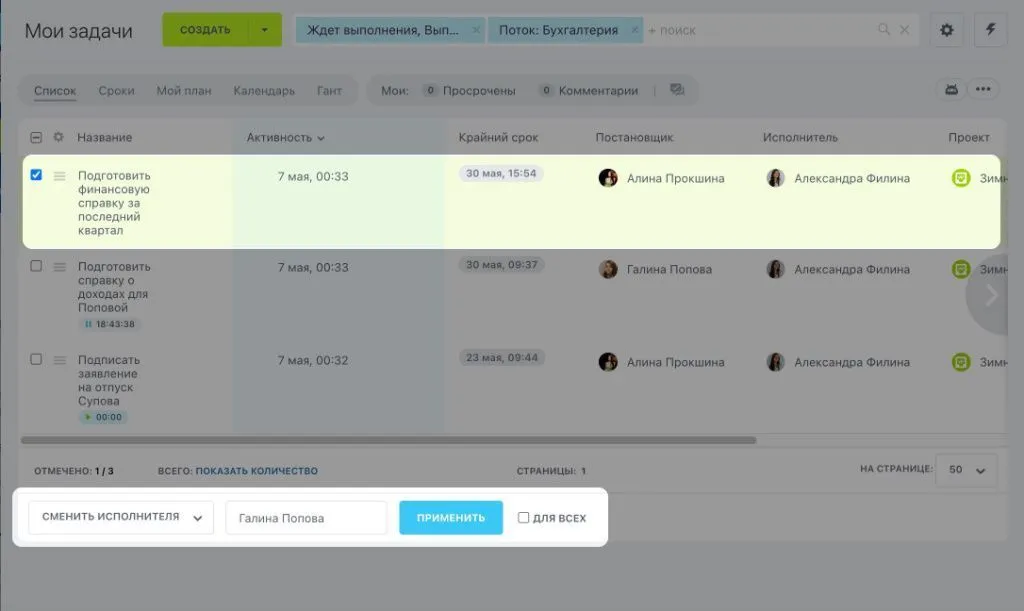Uncheck the Подготовить финансовую справку task
This screenshot has height=611, width=1024.
[x=36, y=175]
